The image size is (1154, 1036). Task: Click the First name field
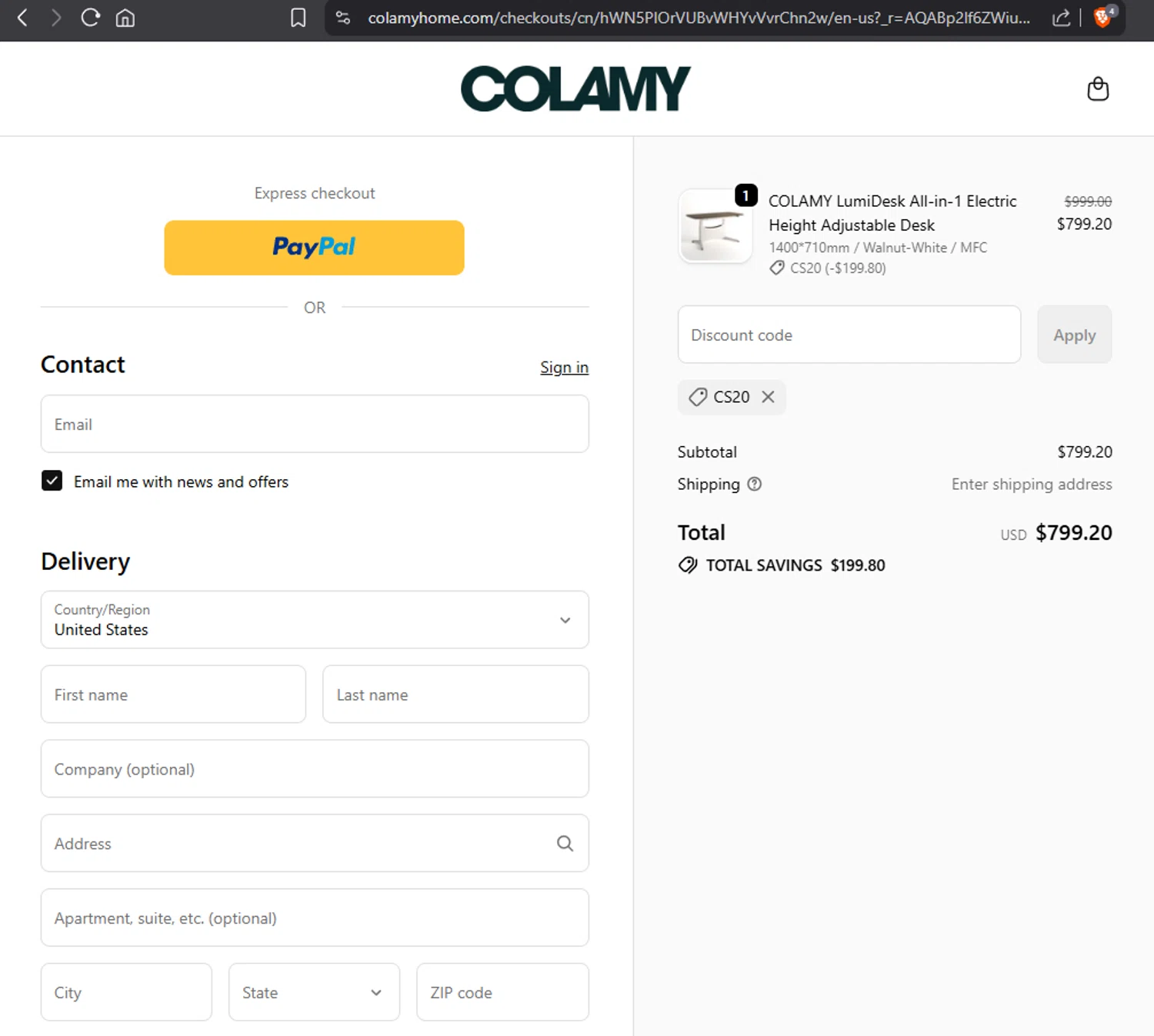point(173,695)
